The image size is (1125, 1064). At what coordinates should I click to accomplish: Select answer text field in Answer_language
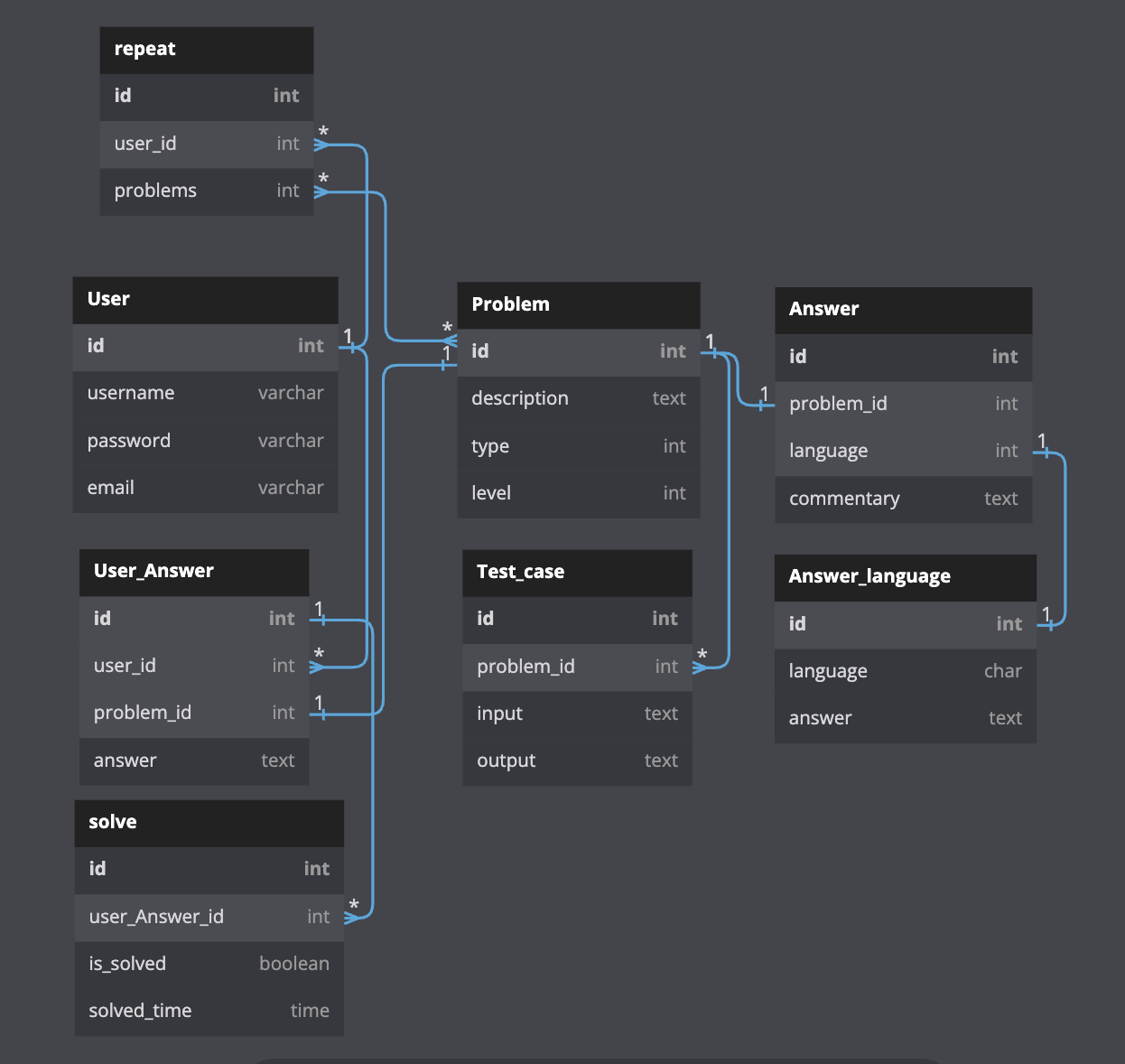[906, 719]
